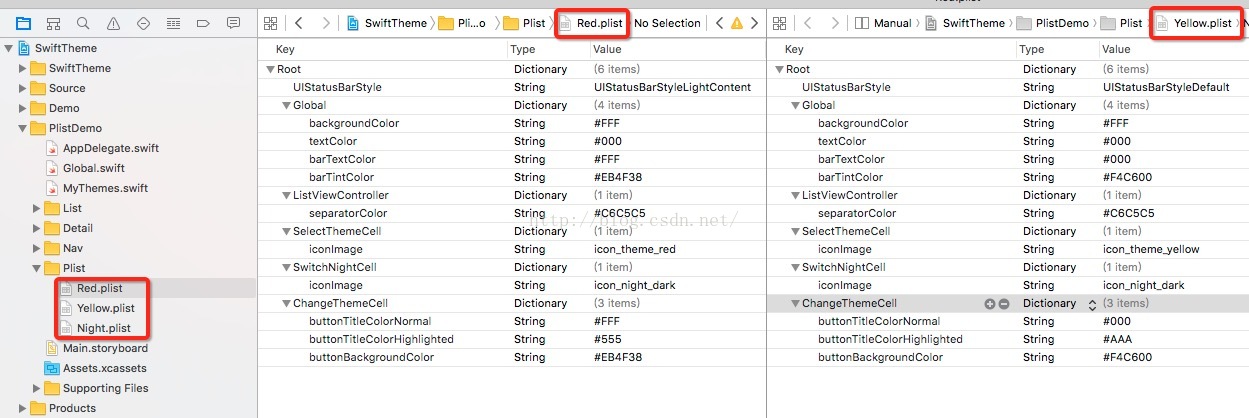Open related items grid in Red.plist editor

(x=270, y=23)
